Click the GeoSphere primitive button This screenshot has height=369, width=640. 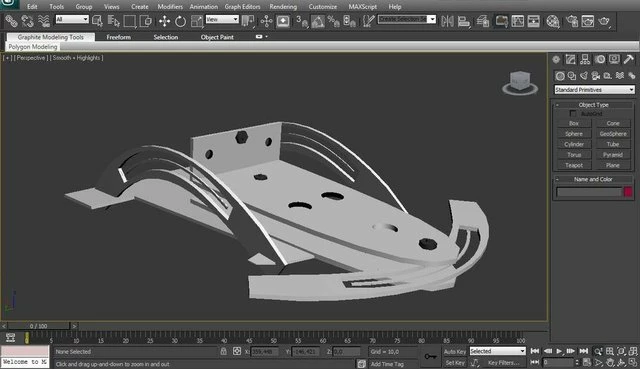pos(613,134)
